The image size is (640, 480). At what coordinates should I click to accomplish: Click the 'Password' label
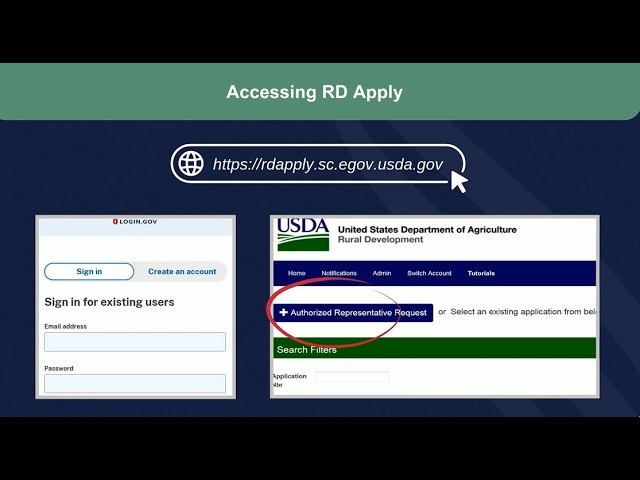[x=59, y=368]
